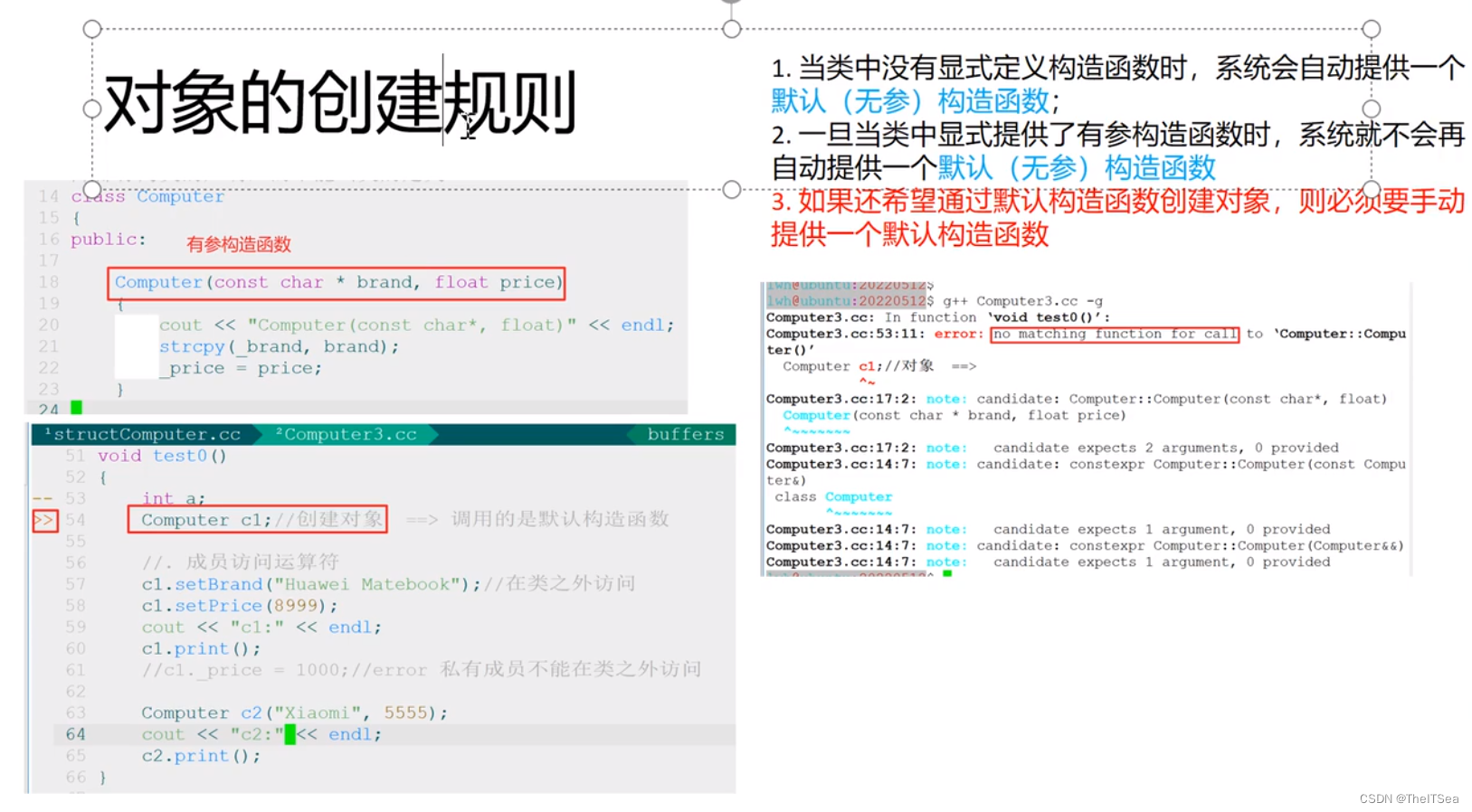
Task: Select the middle-left resize handle of the title box
Action: 92,109
